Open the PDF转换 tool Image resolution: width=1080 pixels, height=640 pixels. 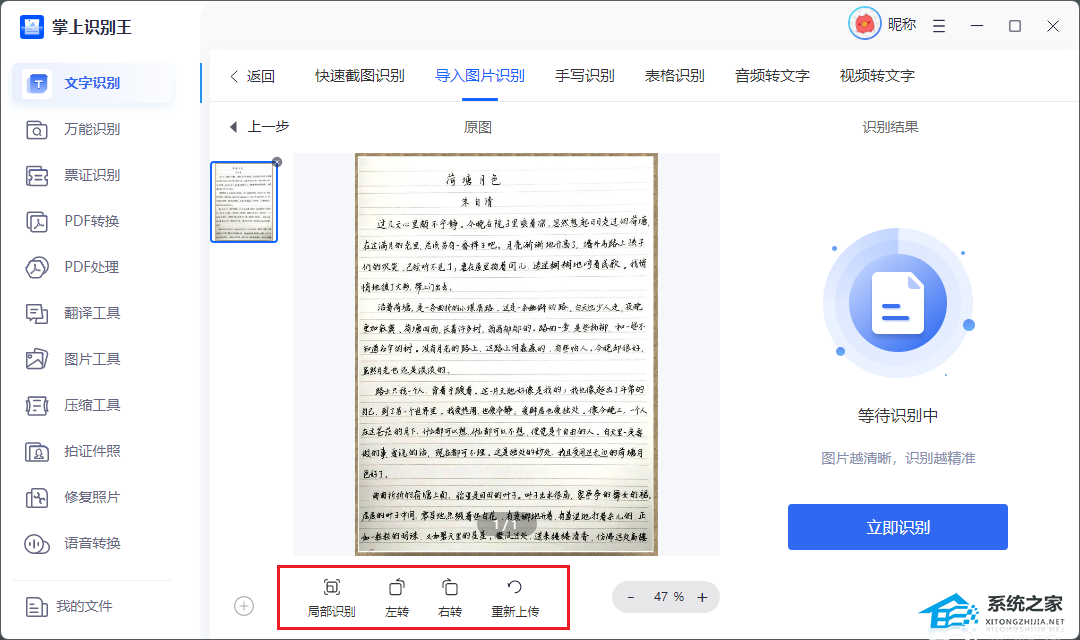pos(92,221)
